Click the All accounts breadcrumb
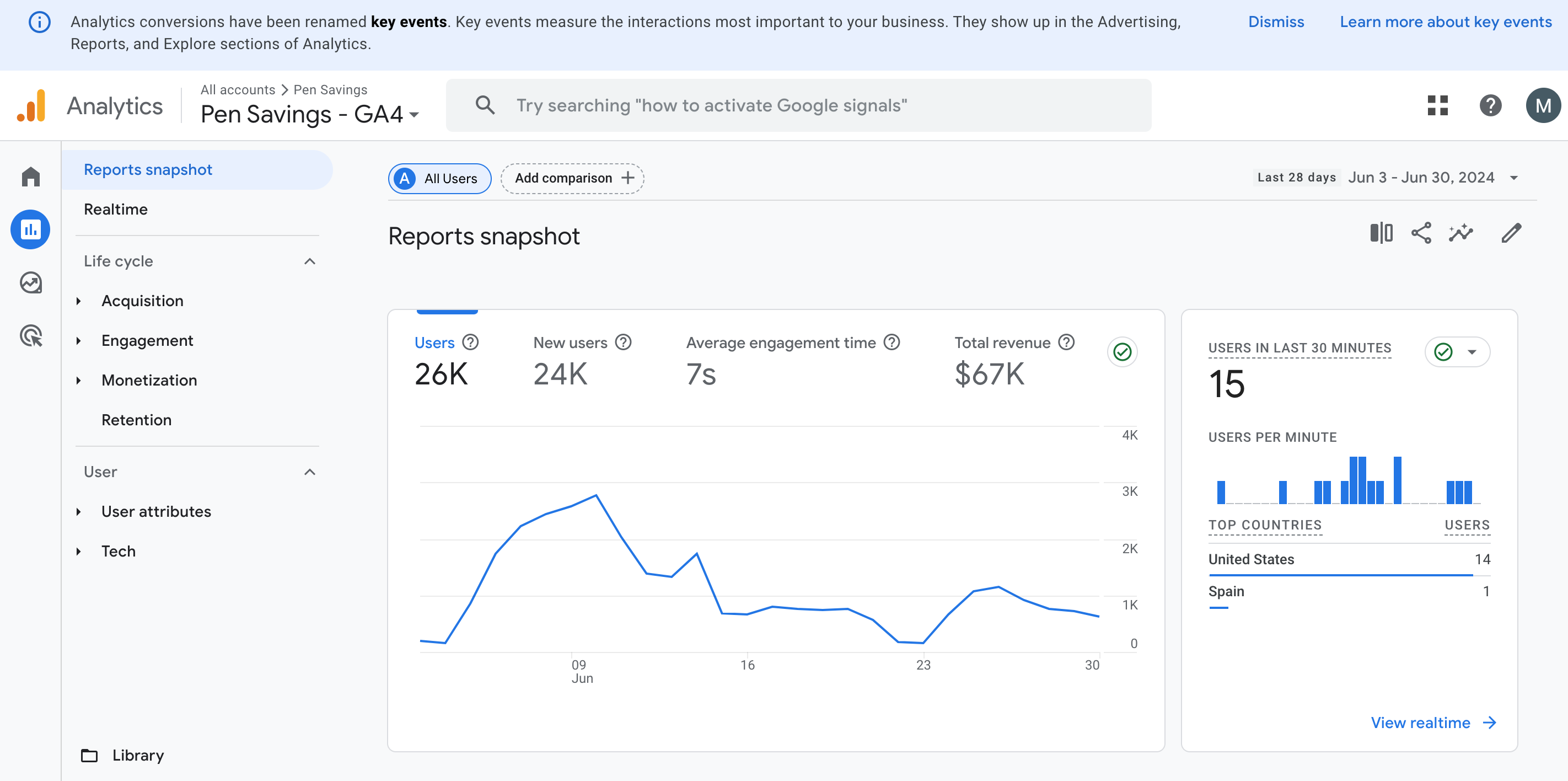 pos(238,90)
